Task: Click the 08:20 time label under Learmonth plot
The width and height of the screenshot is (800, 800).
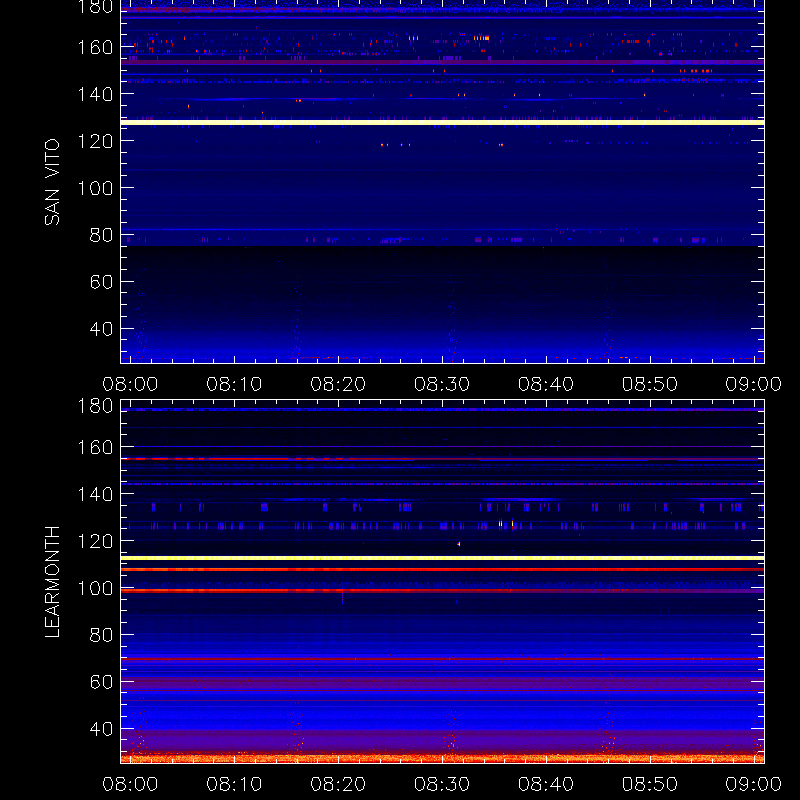Action: (338, 784)
